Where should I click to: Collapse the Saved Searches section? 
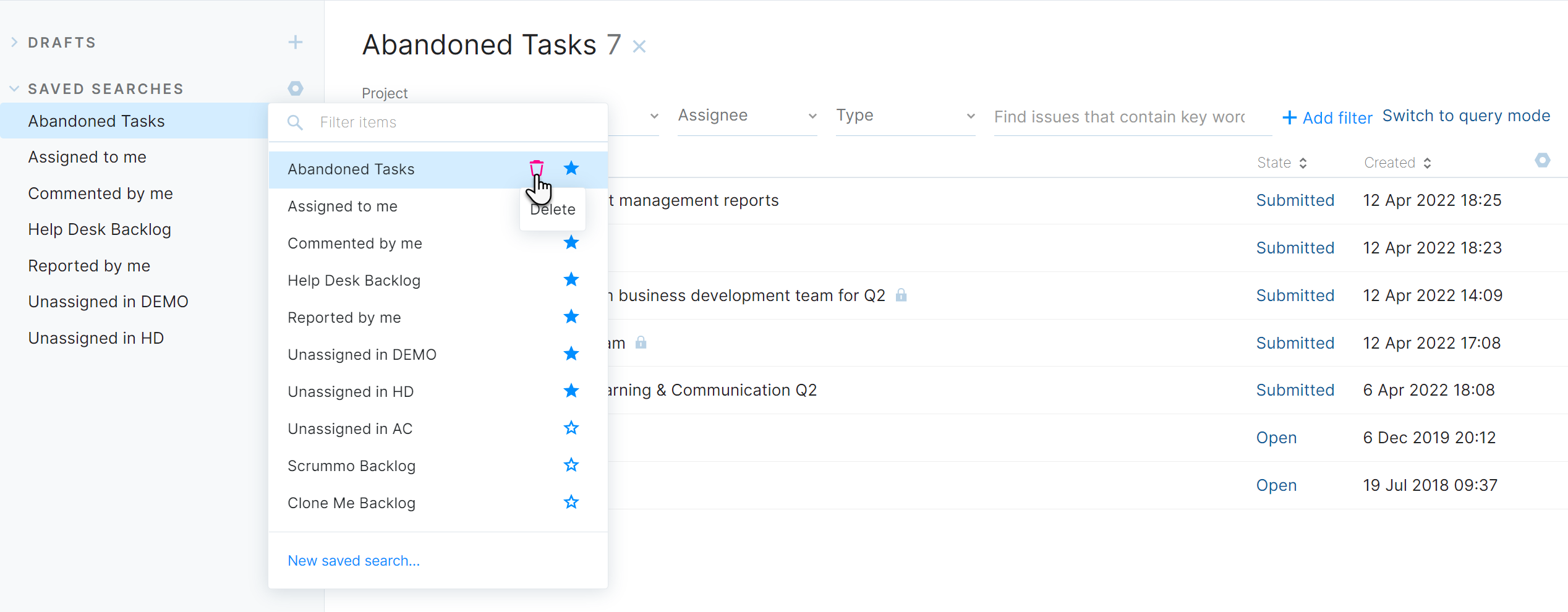[x=14, y=88]
